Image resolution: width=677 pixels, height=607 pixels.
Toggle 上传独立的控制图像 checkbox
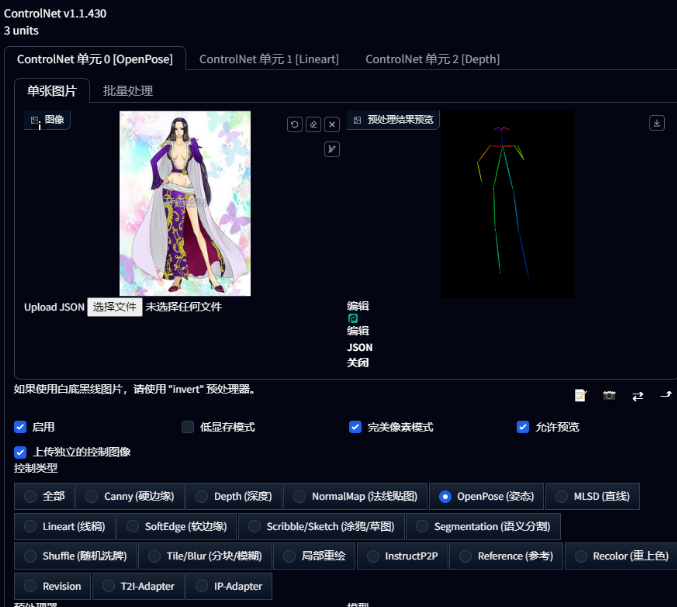(20, 452)
